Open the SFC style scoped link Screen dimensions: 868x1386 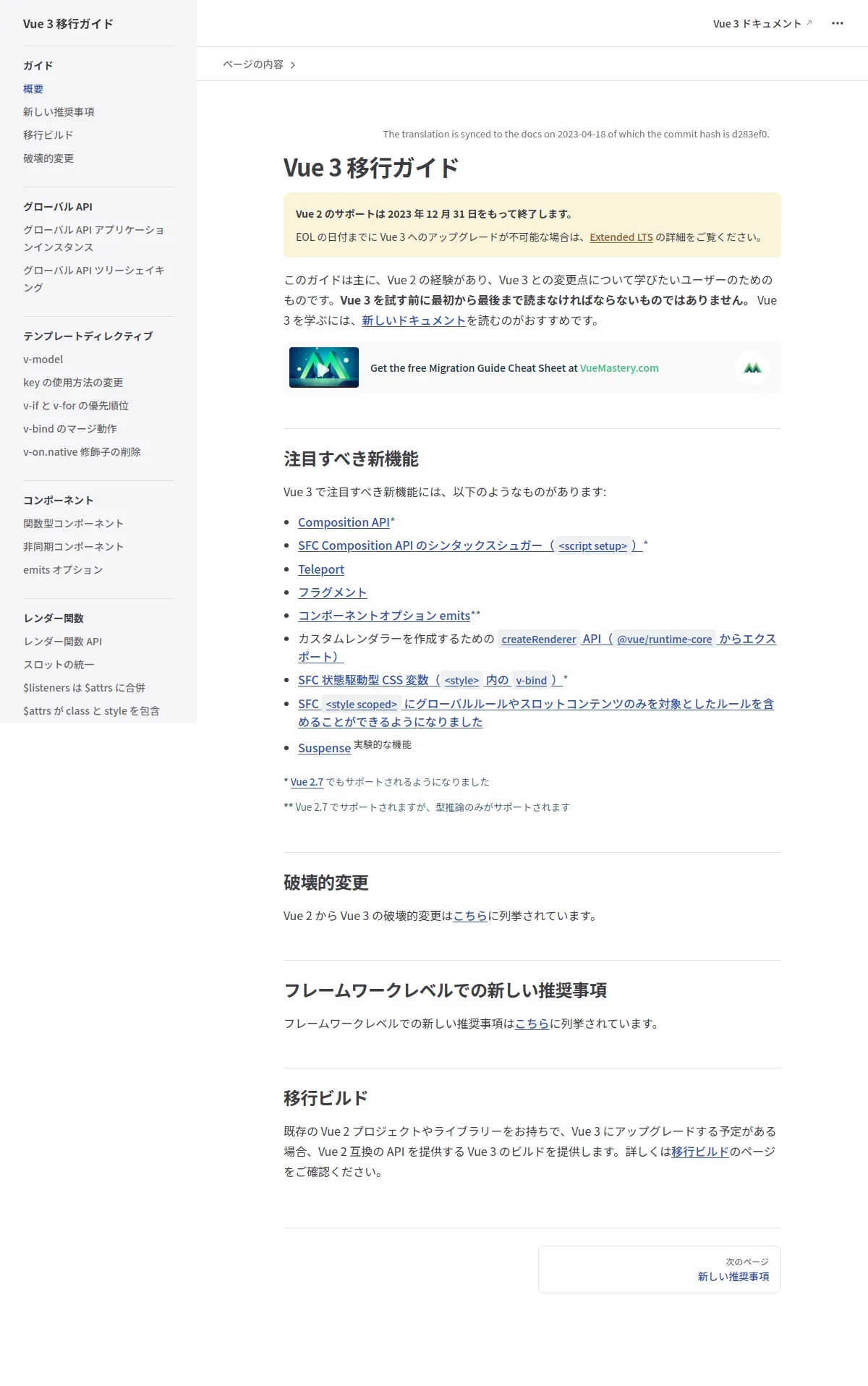[x=536, y=713]
